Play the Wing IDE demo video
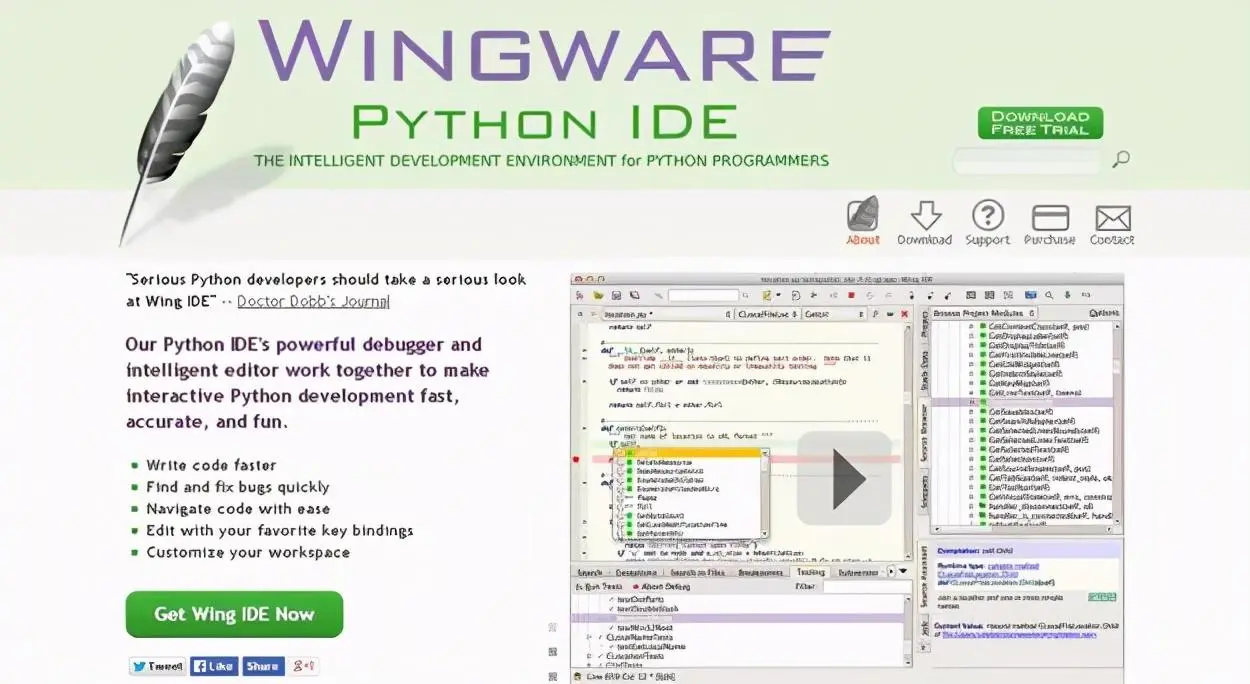 pos(844,478)
